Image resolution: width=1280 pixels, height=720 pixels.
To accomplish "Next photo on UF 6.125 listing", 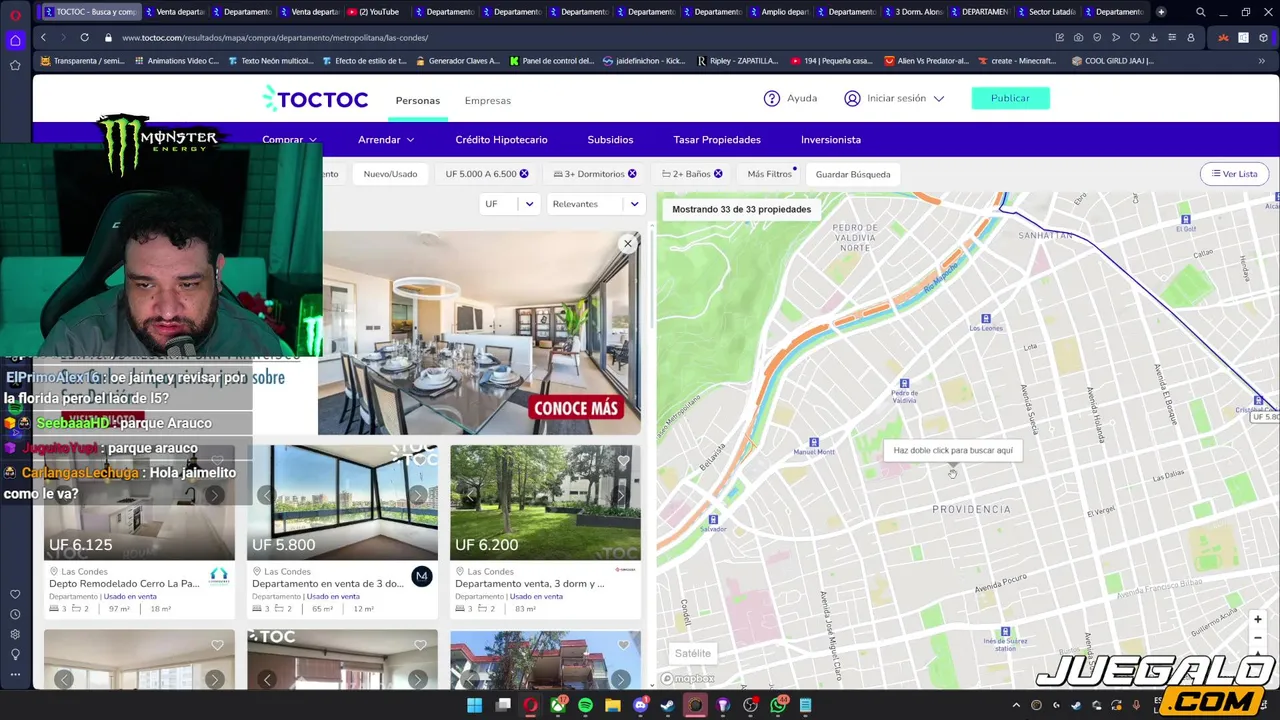I will point(214,495).
